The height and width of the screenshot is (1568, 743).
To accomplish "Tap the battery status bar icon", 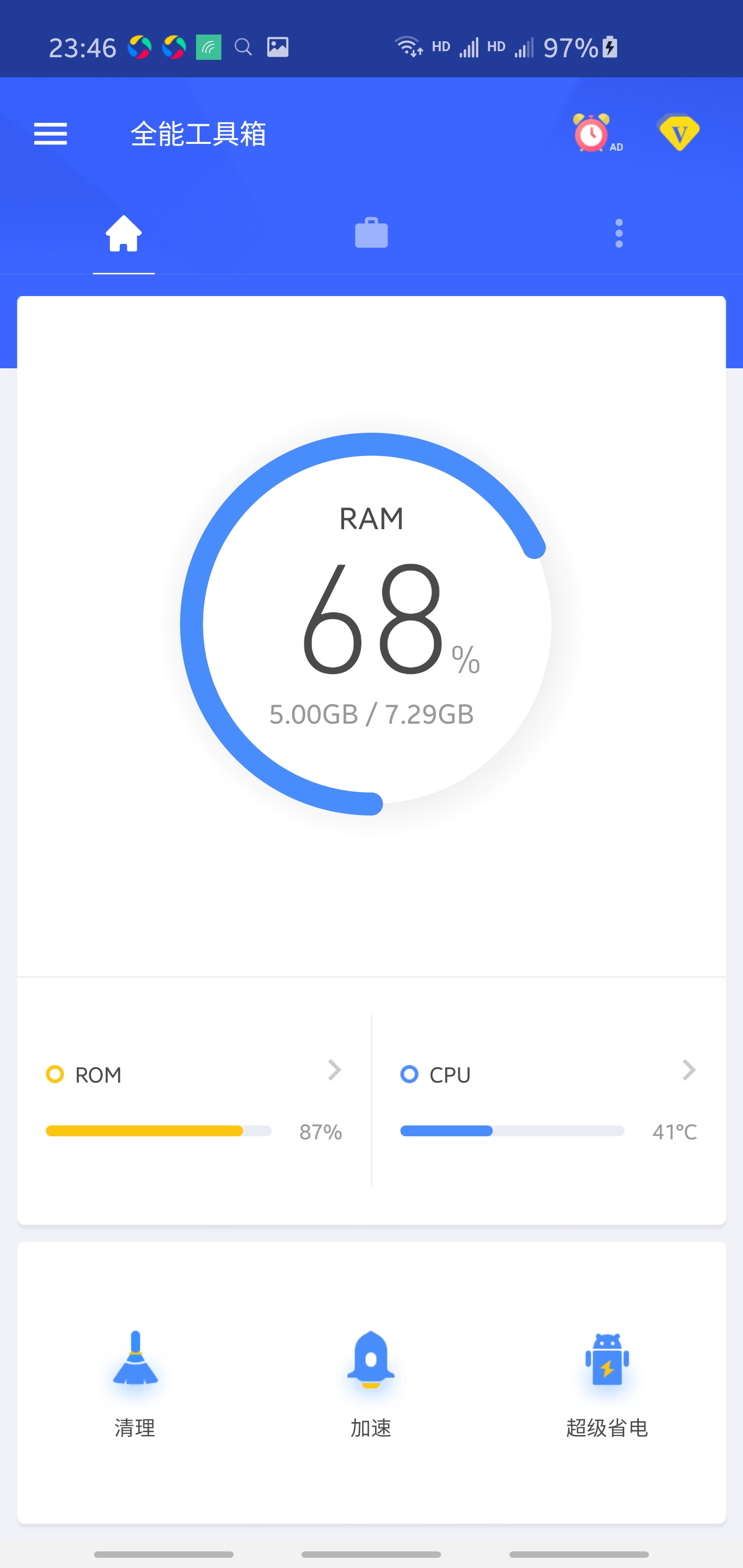I will 610,47.
